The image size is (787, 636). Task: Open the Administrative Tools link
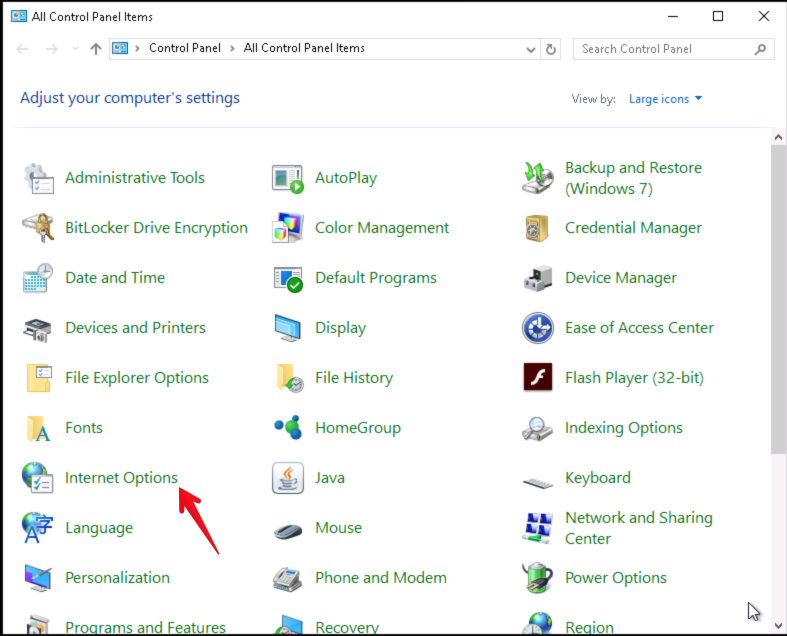(134, 178)
